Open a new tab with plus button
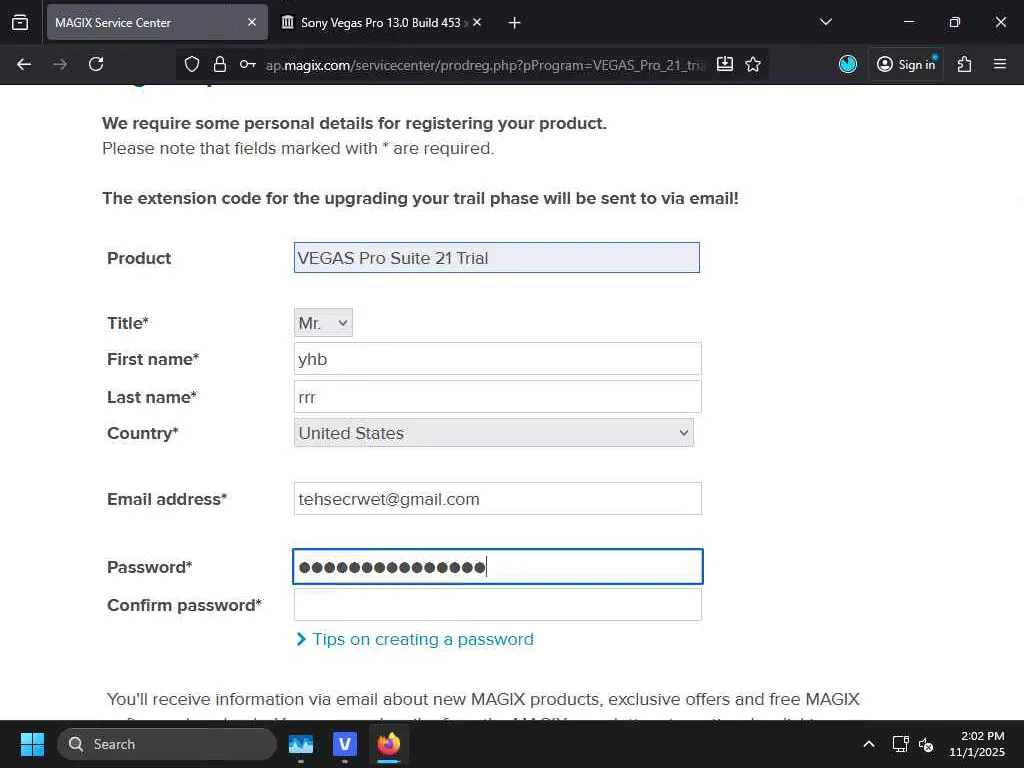 (x=515, y=23)
